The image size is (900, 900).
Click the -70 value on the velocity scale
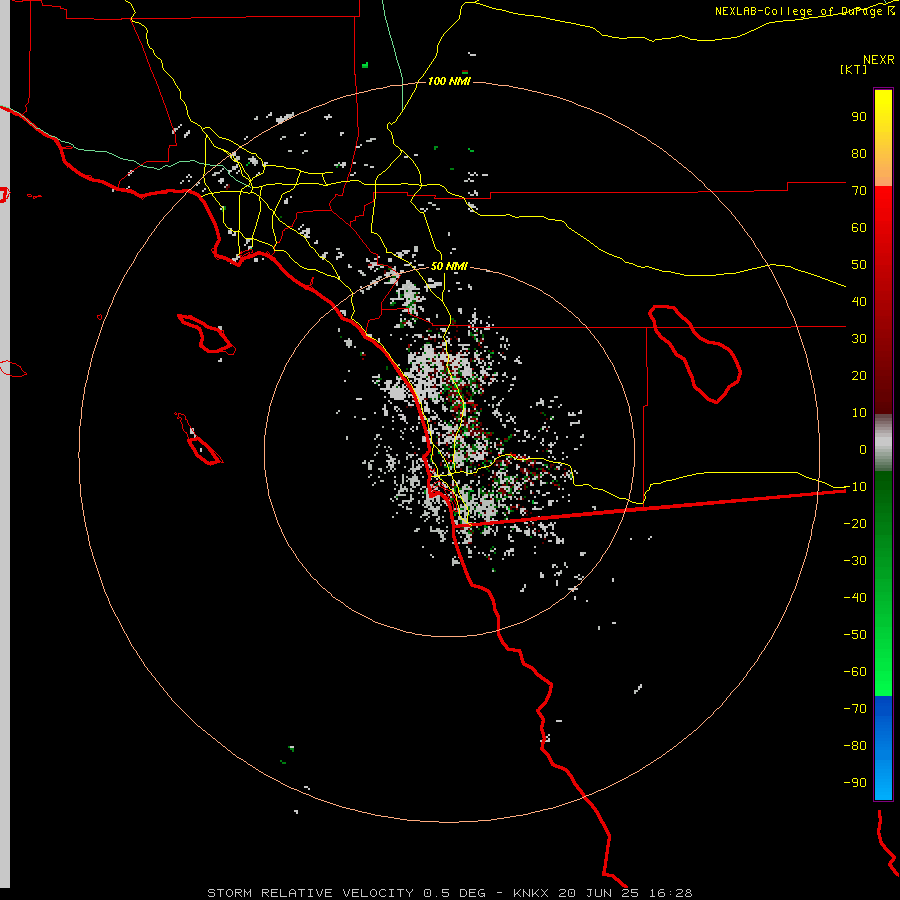click(855, 709)
